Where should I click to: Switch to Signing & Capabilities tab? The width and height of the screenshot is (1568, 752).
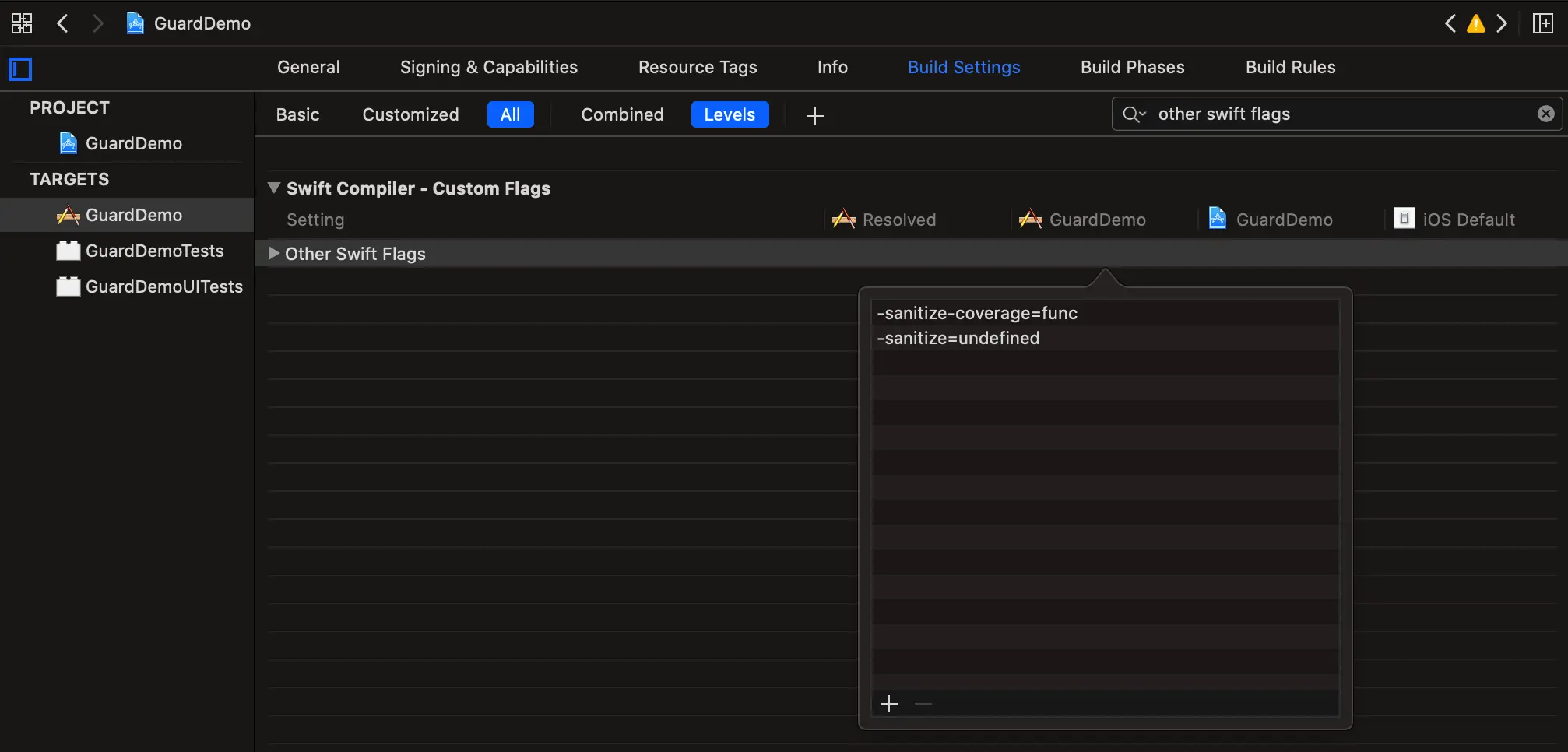(489, 67)
